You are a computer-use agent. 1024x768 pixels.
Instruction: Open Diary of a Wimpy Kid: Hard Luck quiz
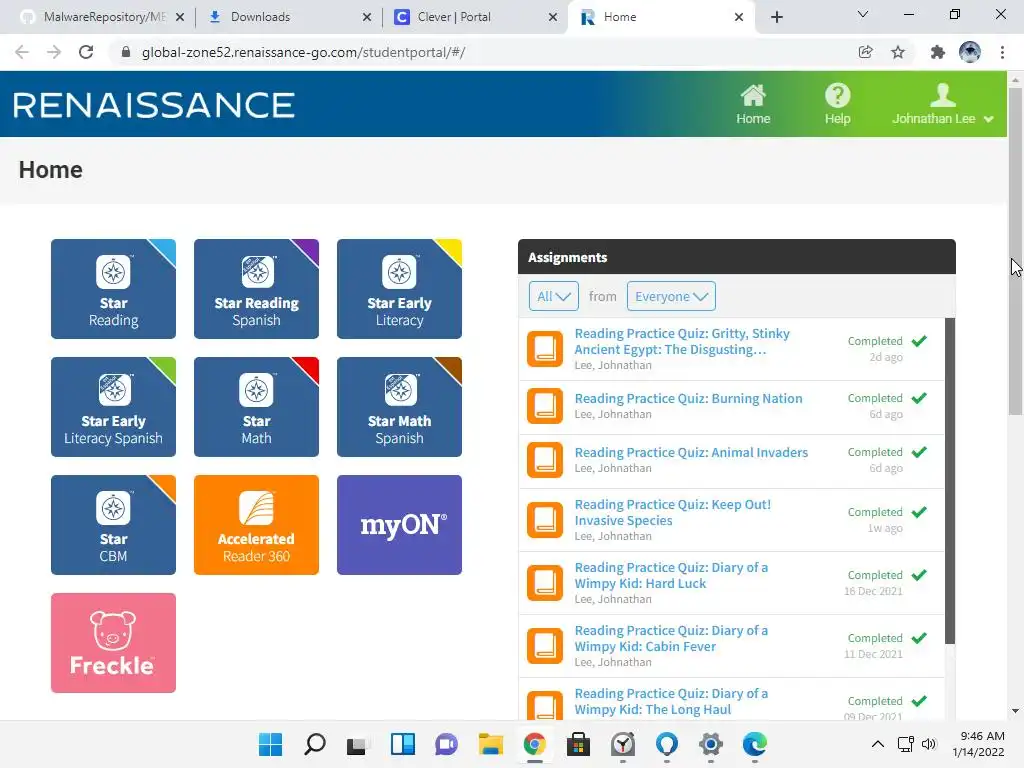671,575
